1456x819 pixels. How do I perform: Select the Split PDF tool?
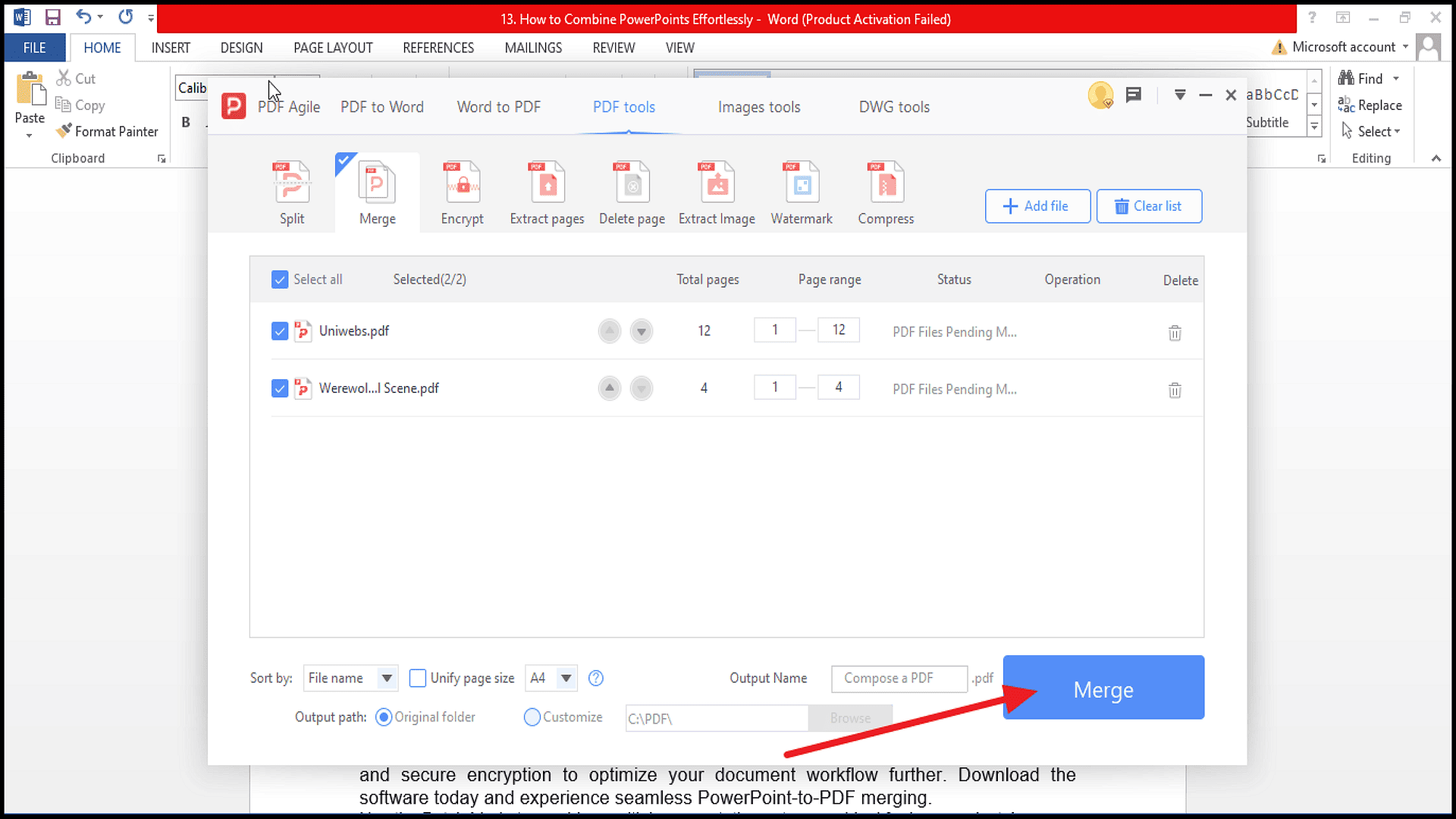(x=292, y=193)
